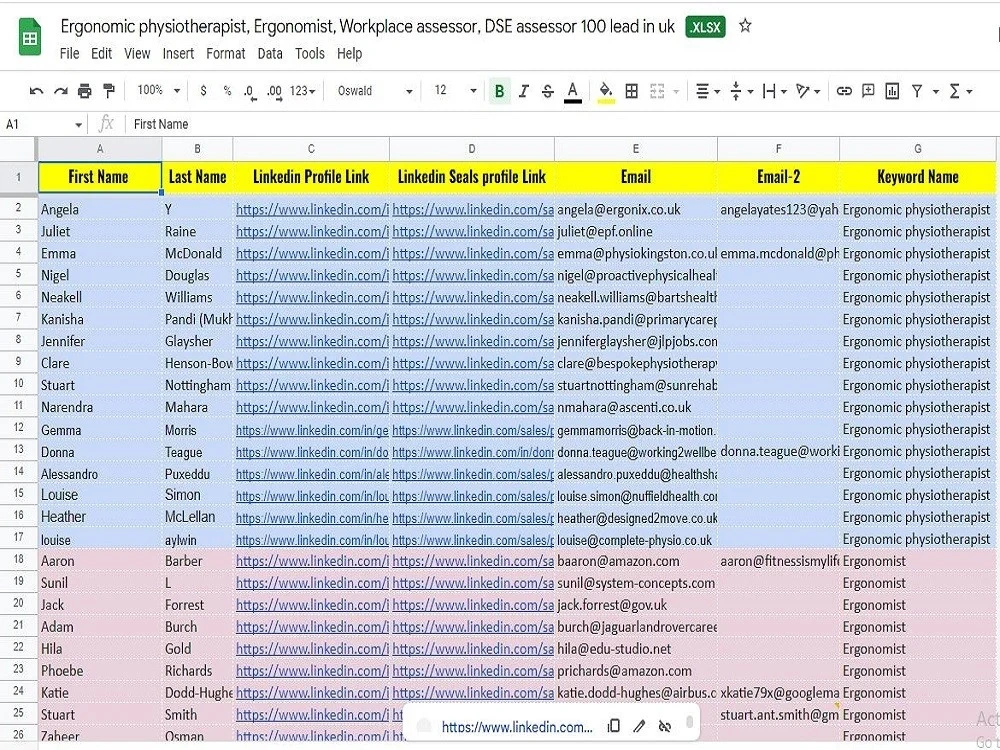This screenshot has width=1000, height=750.
Task: Edit link pencil icon in popup
Action: tap(639, 726)
